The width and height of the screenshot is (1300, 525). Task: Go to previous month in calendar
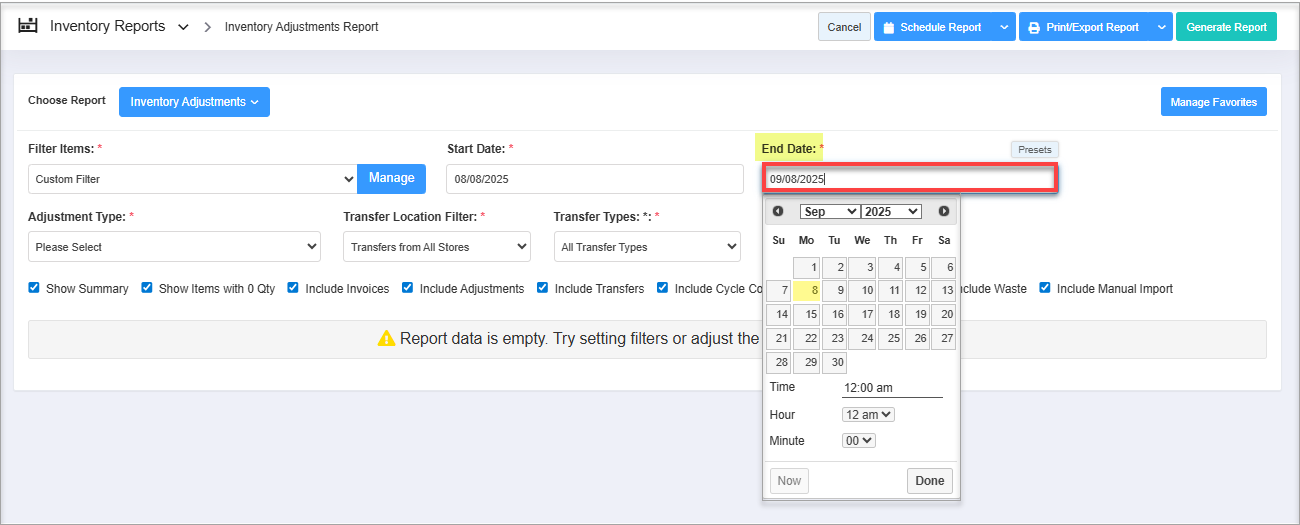(x=778, y=211)
